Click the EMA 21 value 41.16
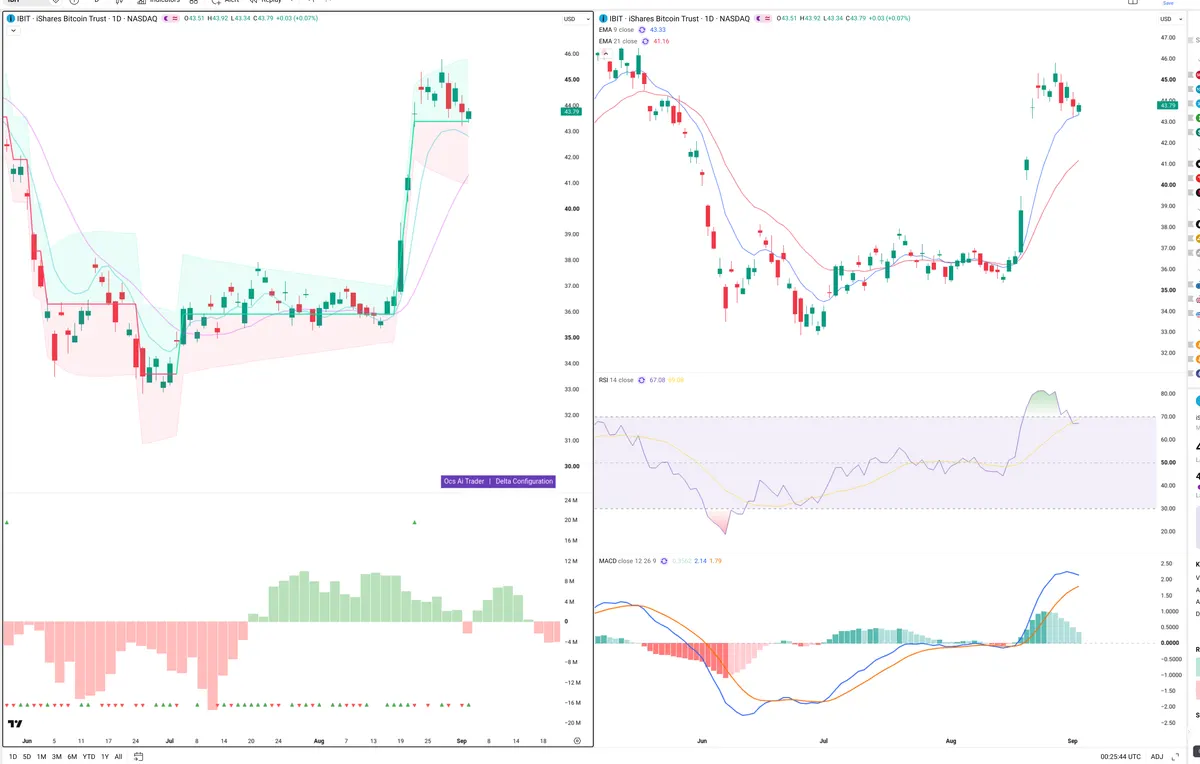This screenshot has height=764, width=1200. click(x=661, y=41)
